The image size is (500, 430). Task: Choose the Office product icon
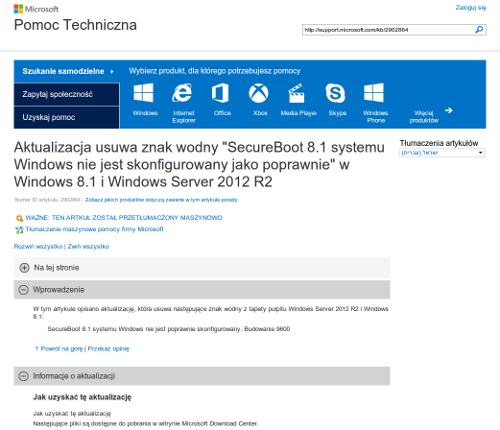tap(220, 93)
